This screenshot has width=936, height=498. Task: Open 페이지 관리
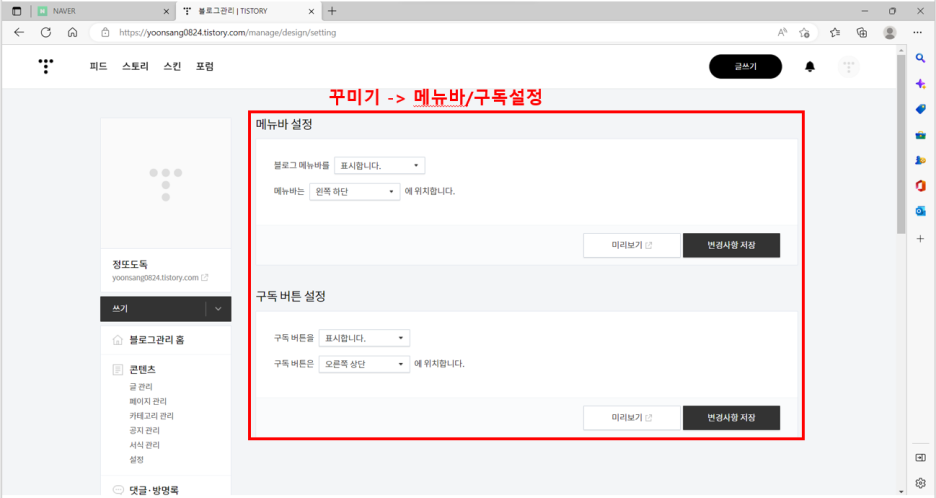(x=148, y=401)
